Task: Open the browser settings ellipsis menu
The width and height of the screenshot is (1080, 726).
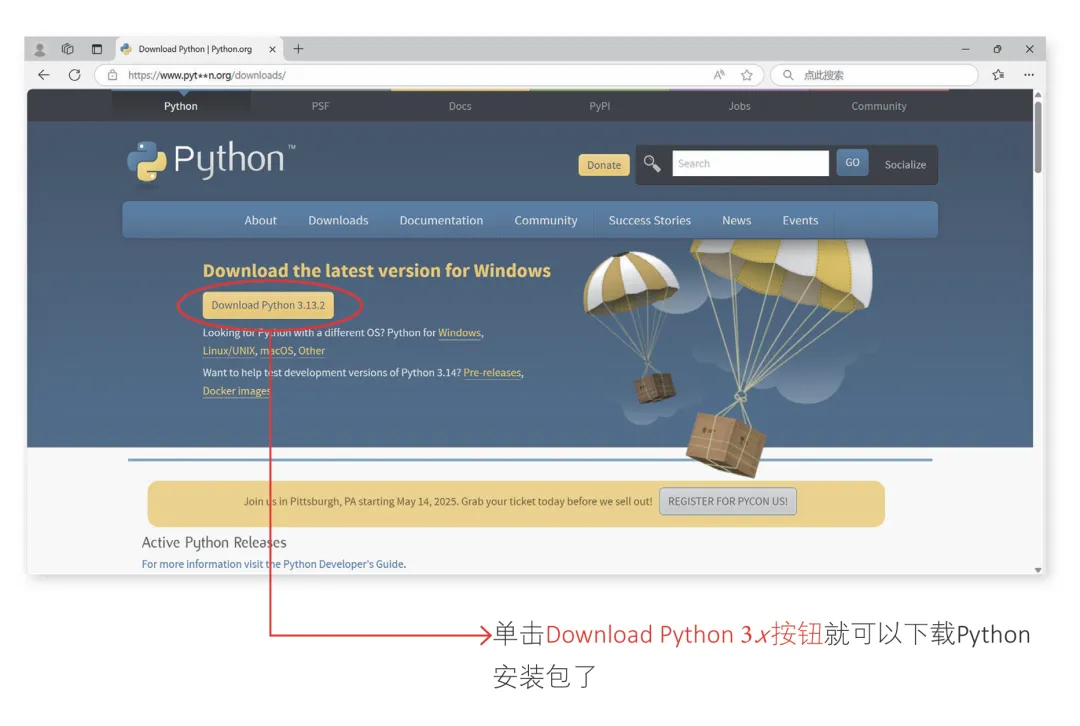Action: pos(1029,75)
